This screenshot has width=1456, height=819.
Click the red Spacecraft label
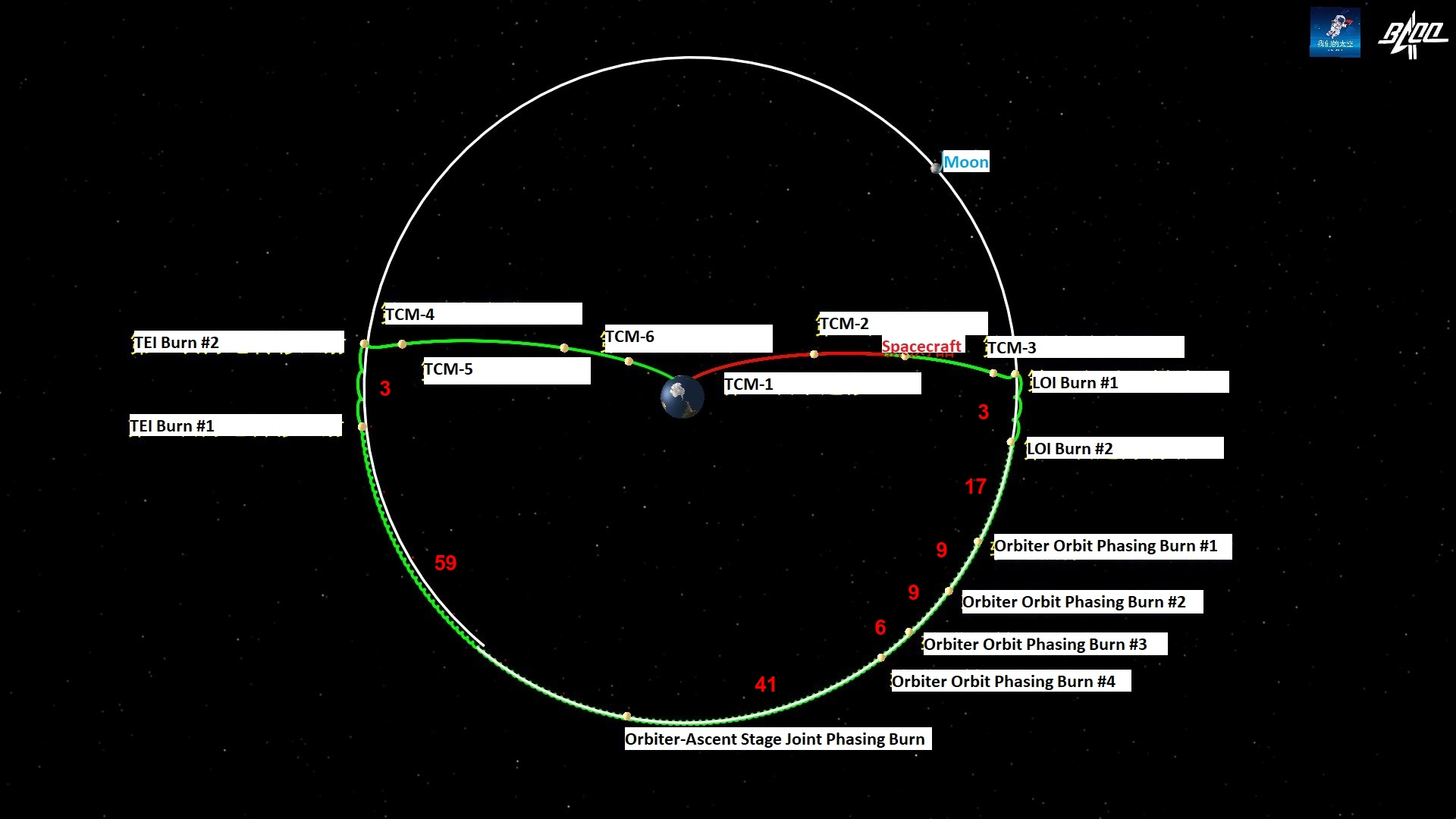(921, 346)
